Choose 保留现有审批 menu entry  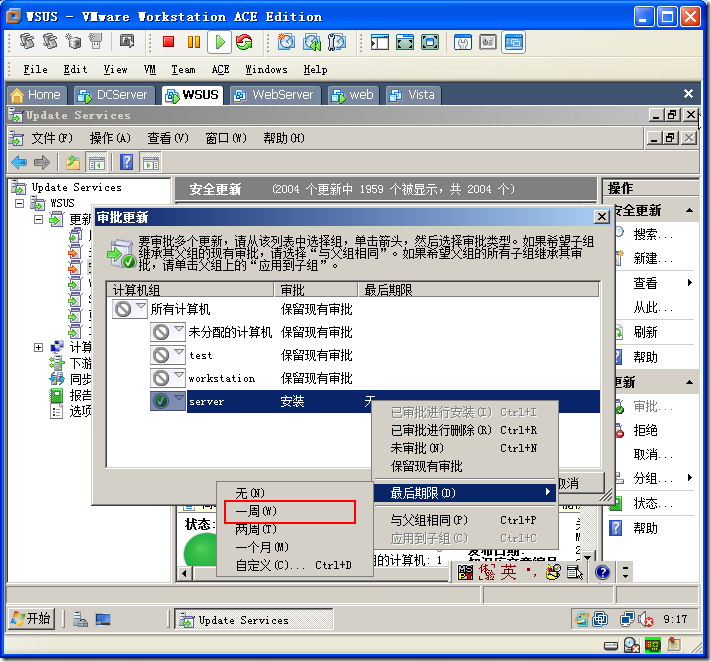pos(465,466)
